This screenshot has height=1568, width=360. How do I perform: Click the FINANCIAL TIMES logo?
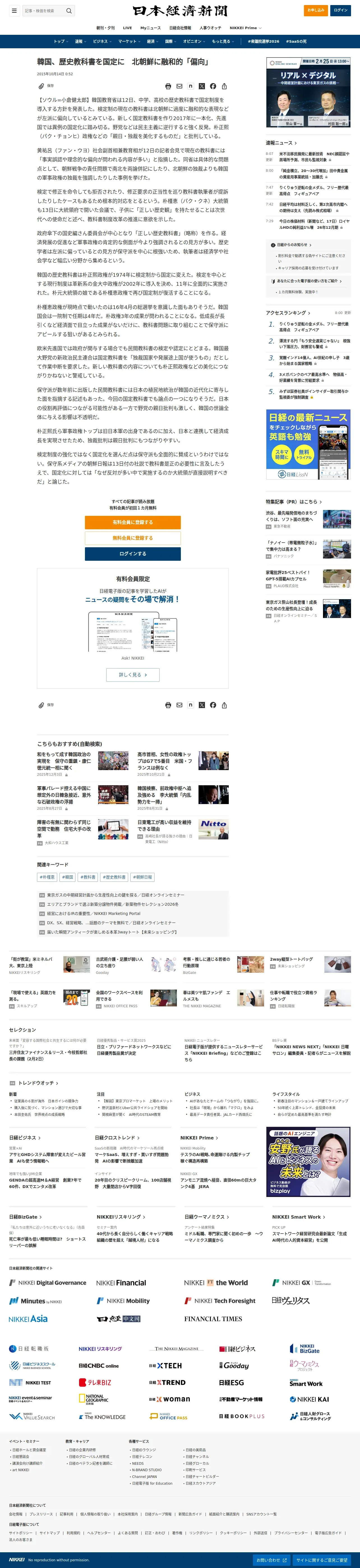point(213,1319)
